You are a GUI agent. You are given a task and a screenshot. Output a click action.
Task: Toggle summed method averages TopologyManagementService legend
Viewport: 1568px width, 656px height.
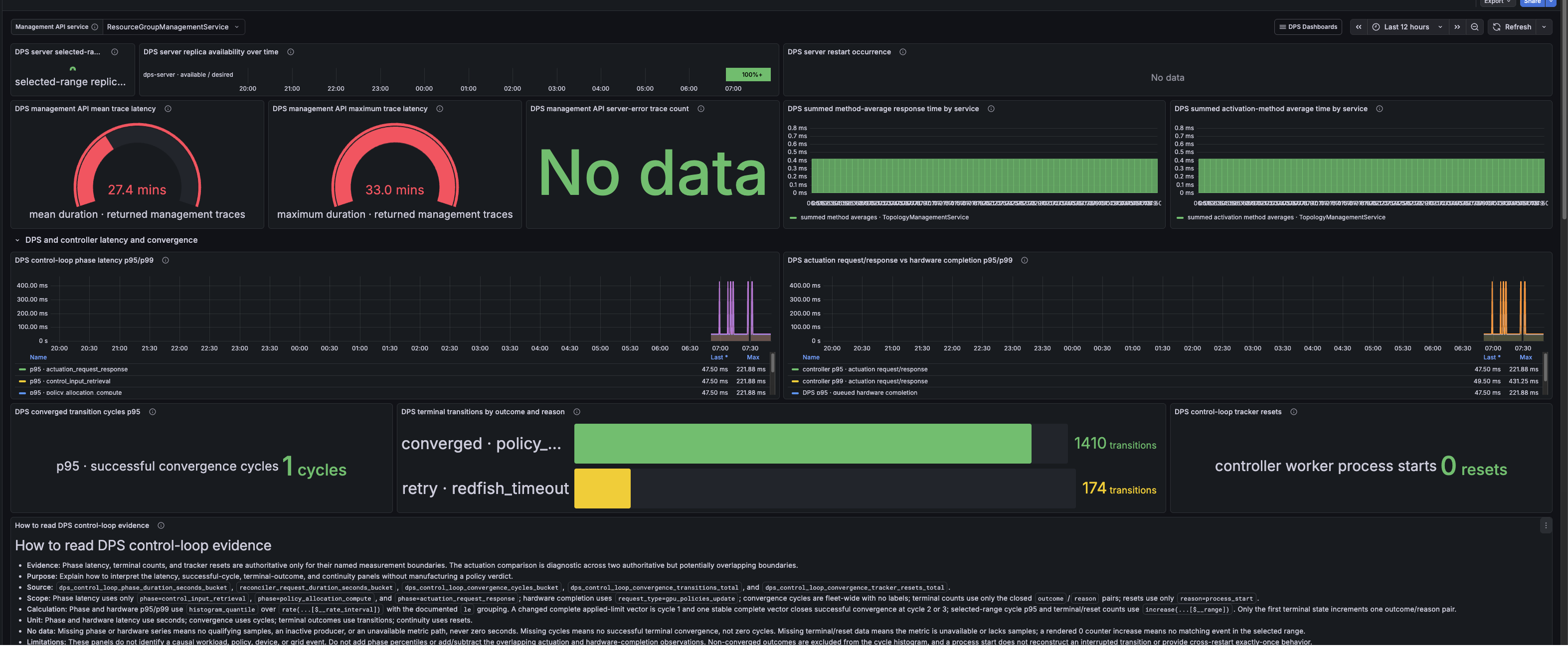(884, 217)
